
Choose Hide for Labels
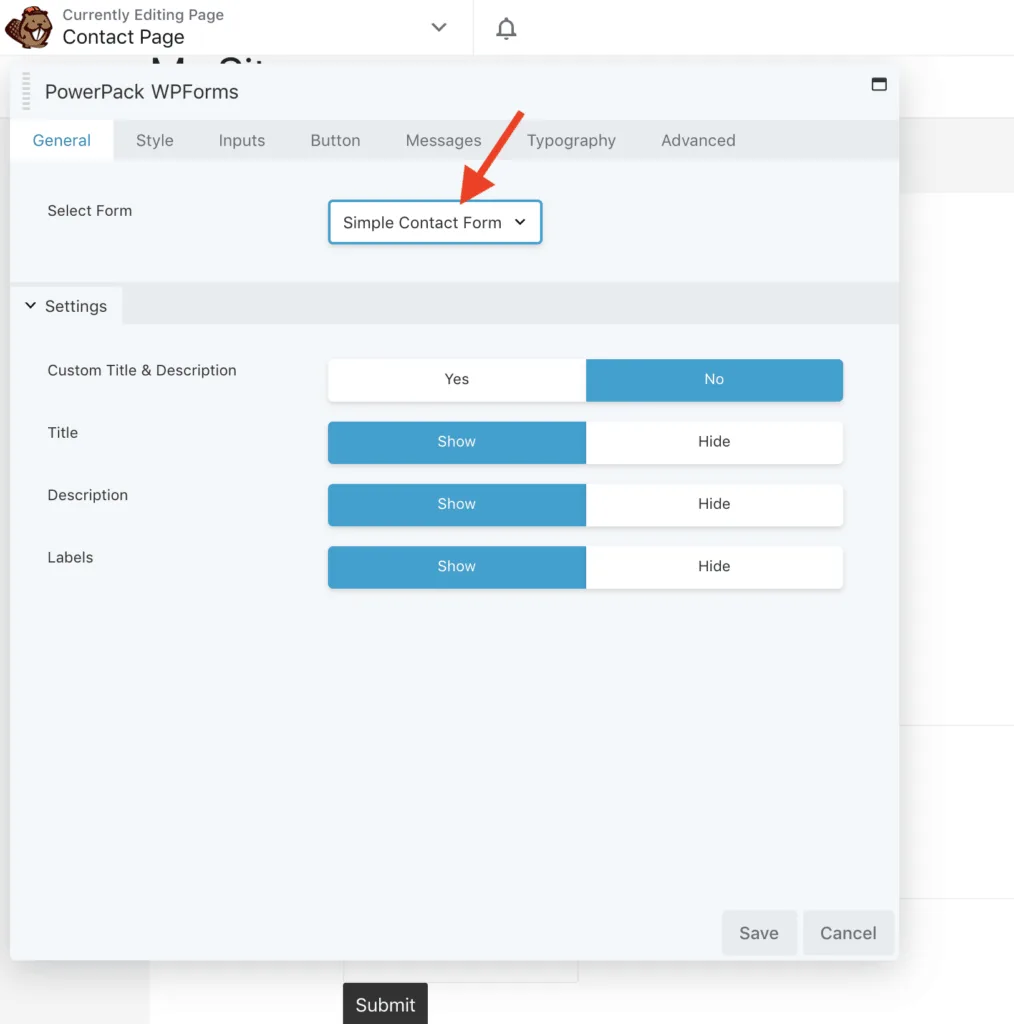714,567
